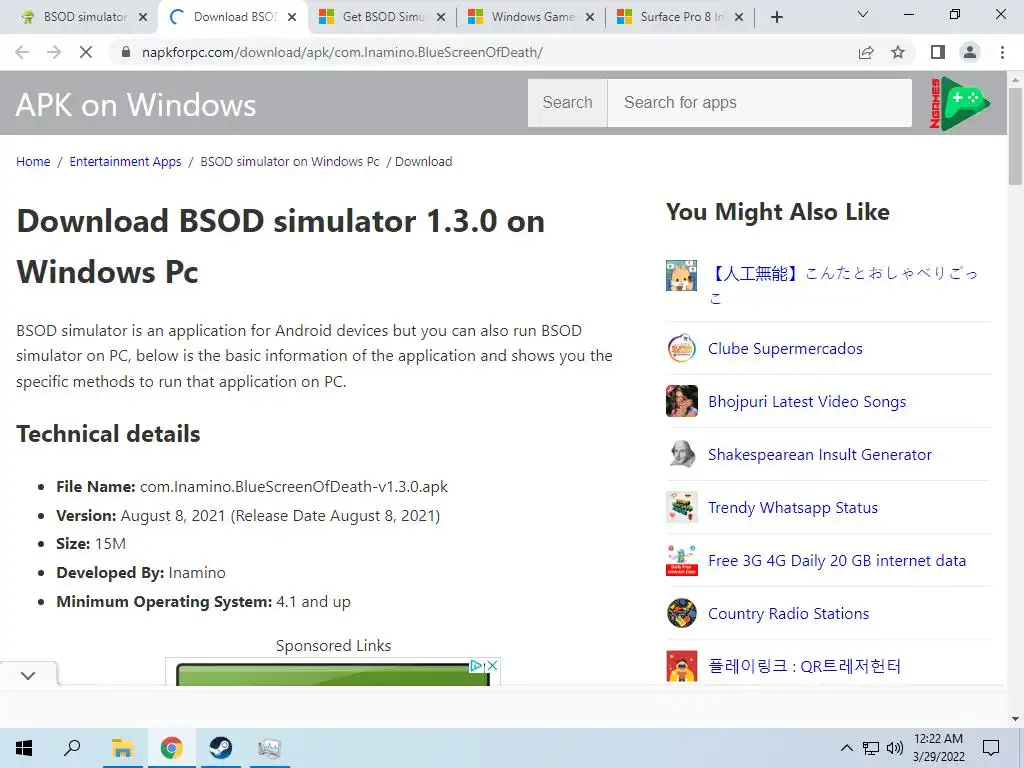Image resolution: width=1024 pixels, height=768 pixels.
Task: Stop loading the page with the X button
Action: [x=86, y=52]
